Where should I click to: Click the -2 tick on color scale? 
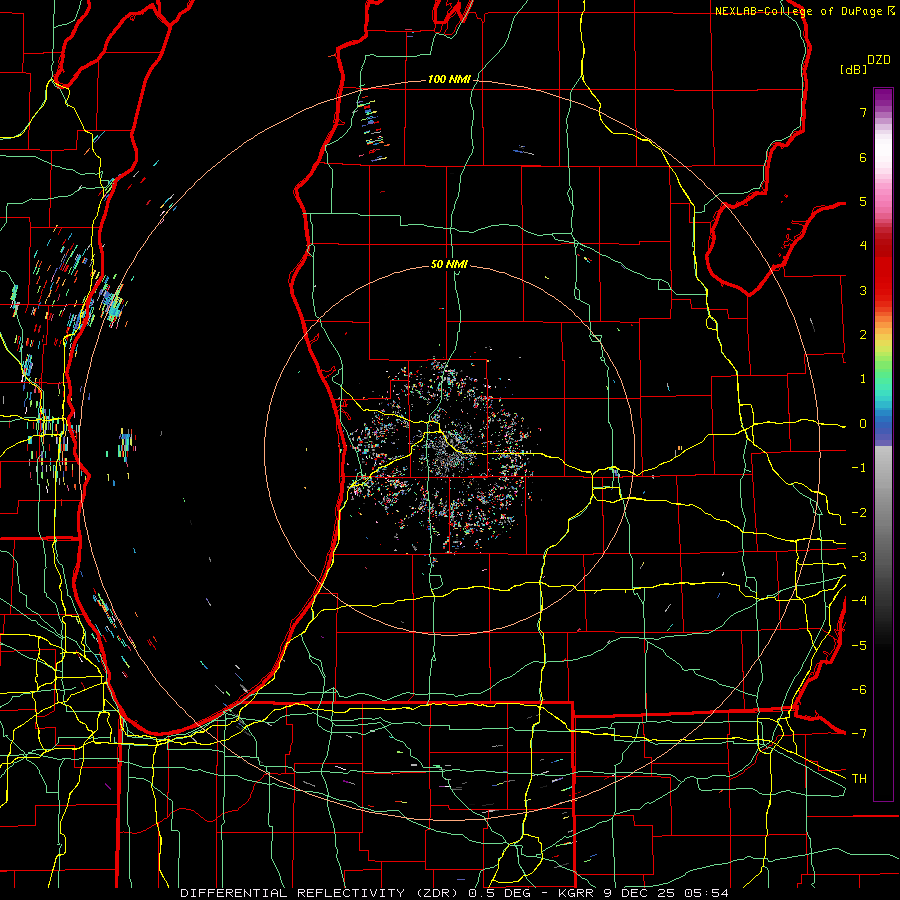coord(859,513)
